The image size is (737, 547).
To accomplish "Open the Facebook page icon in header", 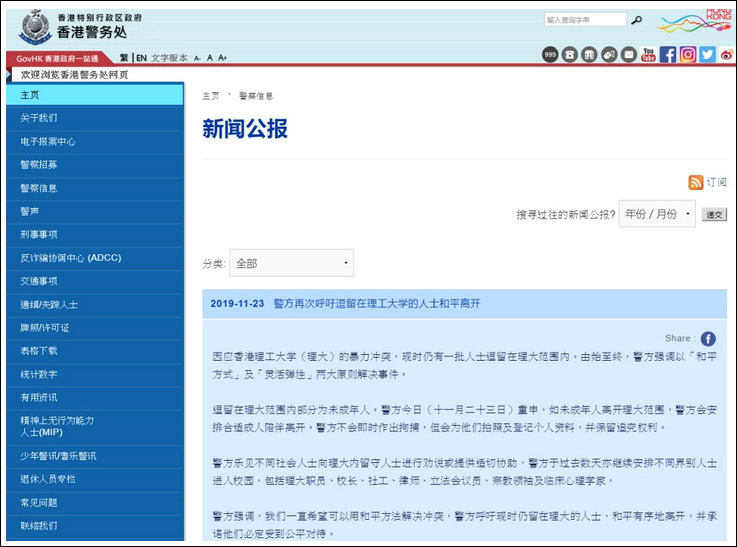I will [x=668, y=55].
